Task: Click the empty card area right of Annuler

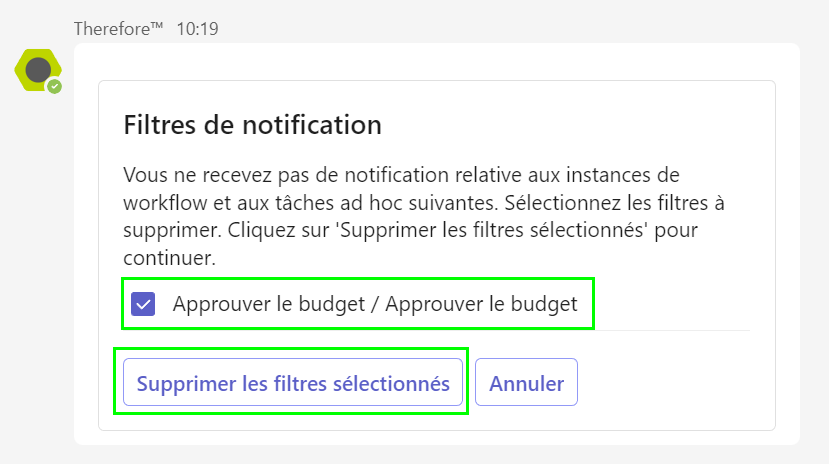Action: tap(676, 382)
